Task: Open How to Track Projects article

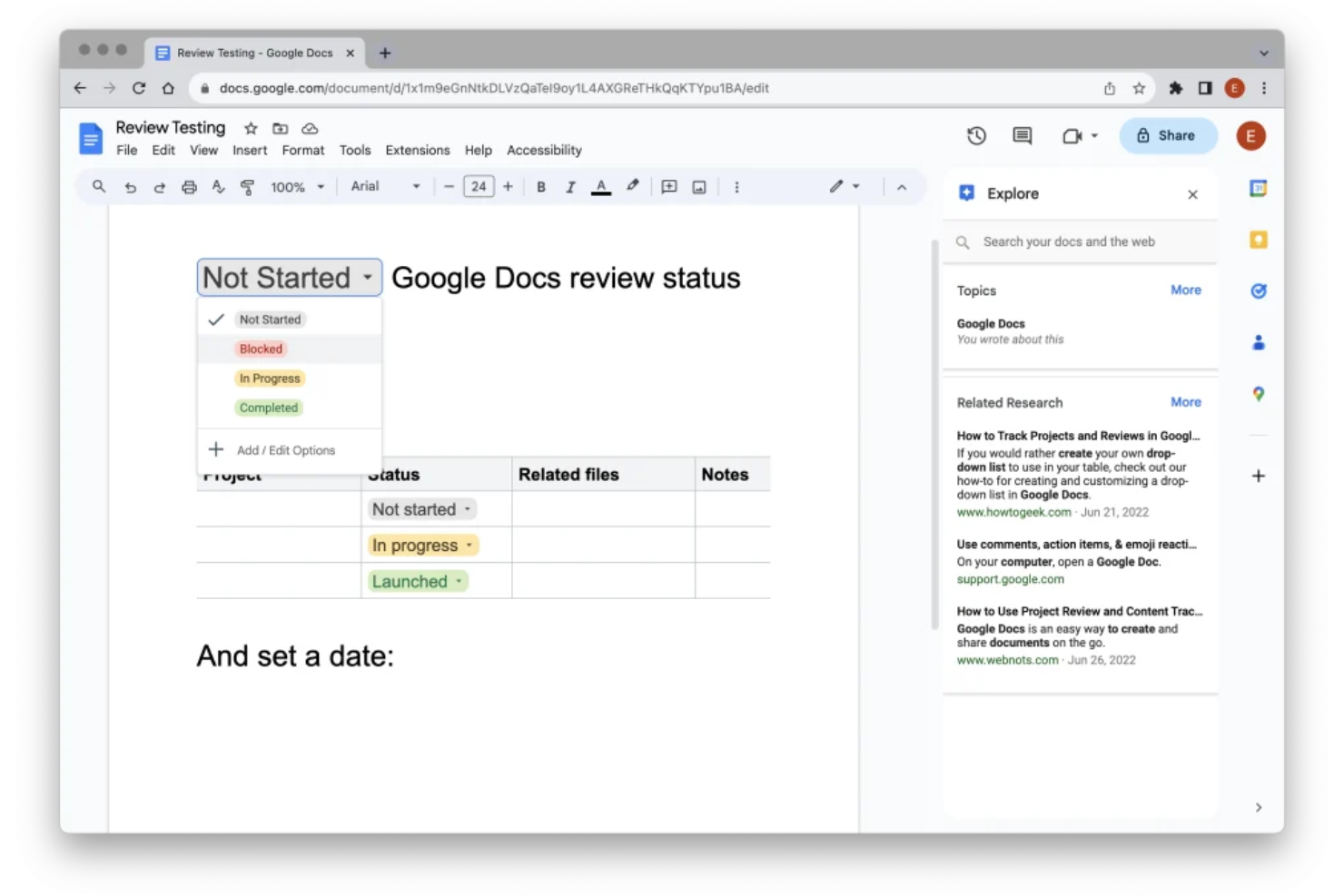Action: [1078, 436]
